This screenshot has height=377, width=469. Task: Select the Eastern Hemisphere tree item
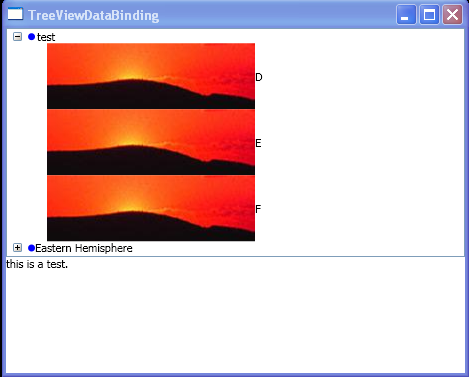coord(84,248)
